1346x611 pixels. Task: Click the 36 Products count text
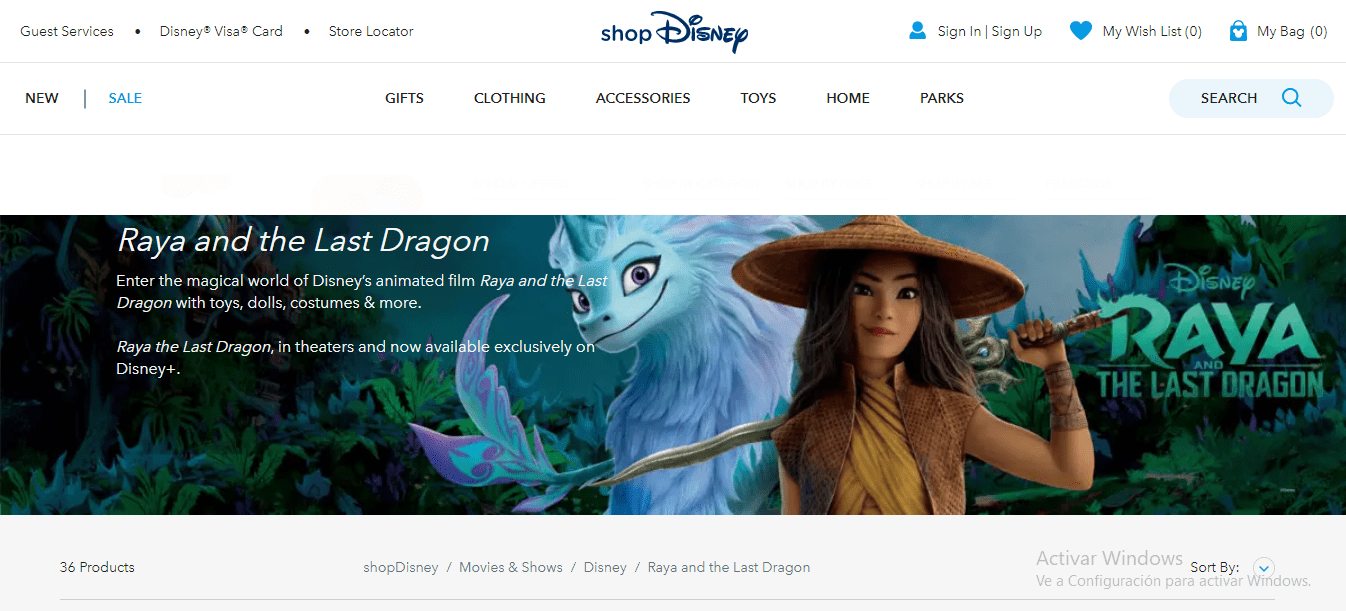[x=97, y=567]
